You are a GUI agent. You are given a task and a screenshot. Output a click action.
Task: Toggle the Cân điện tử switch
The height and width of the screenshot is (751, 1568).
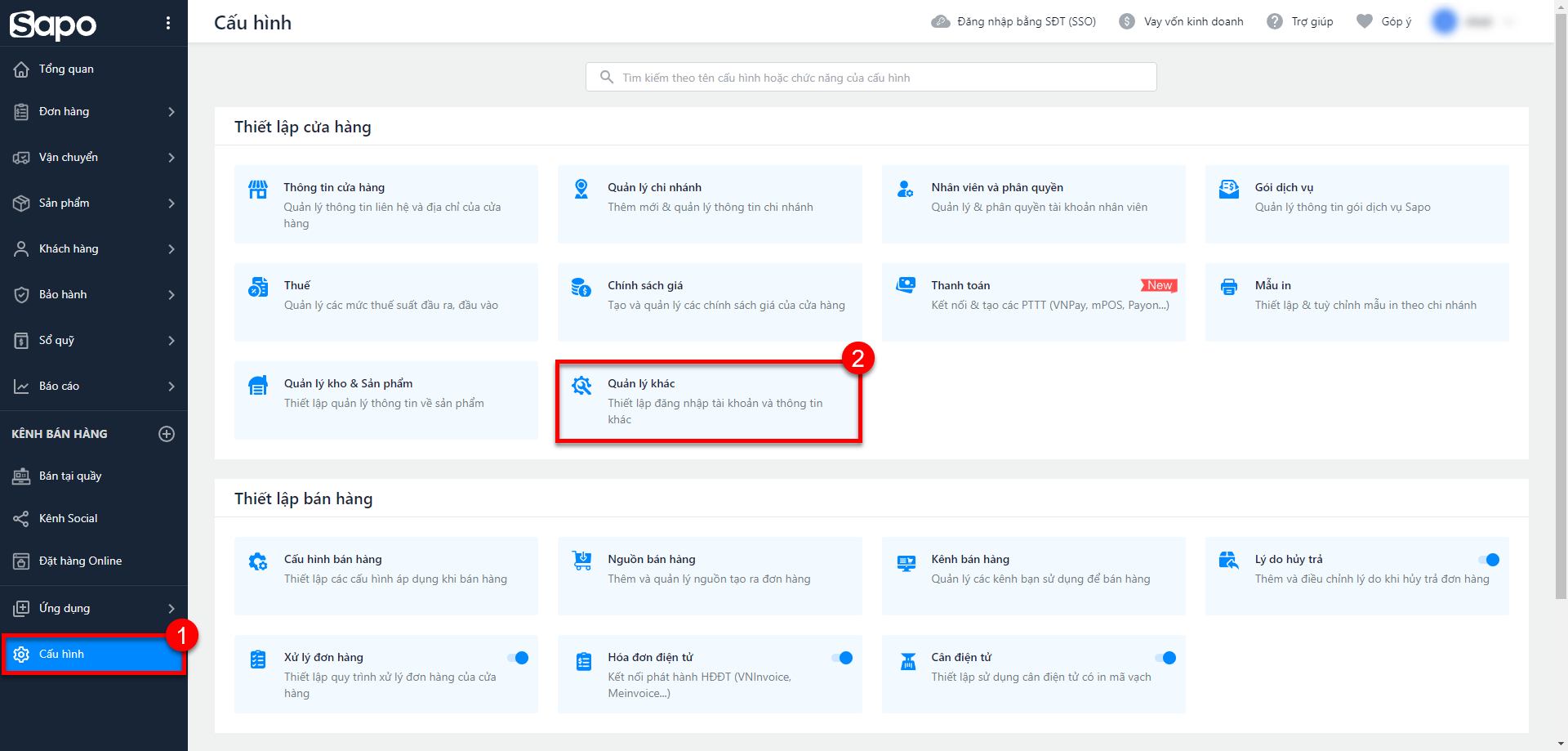1165,658
